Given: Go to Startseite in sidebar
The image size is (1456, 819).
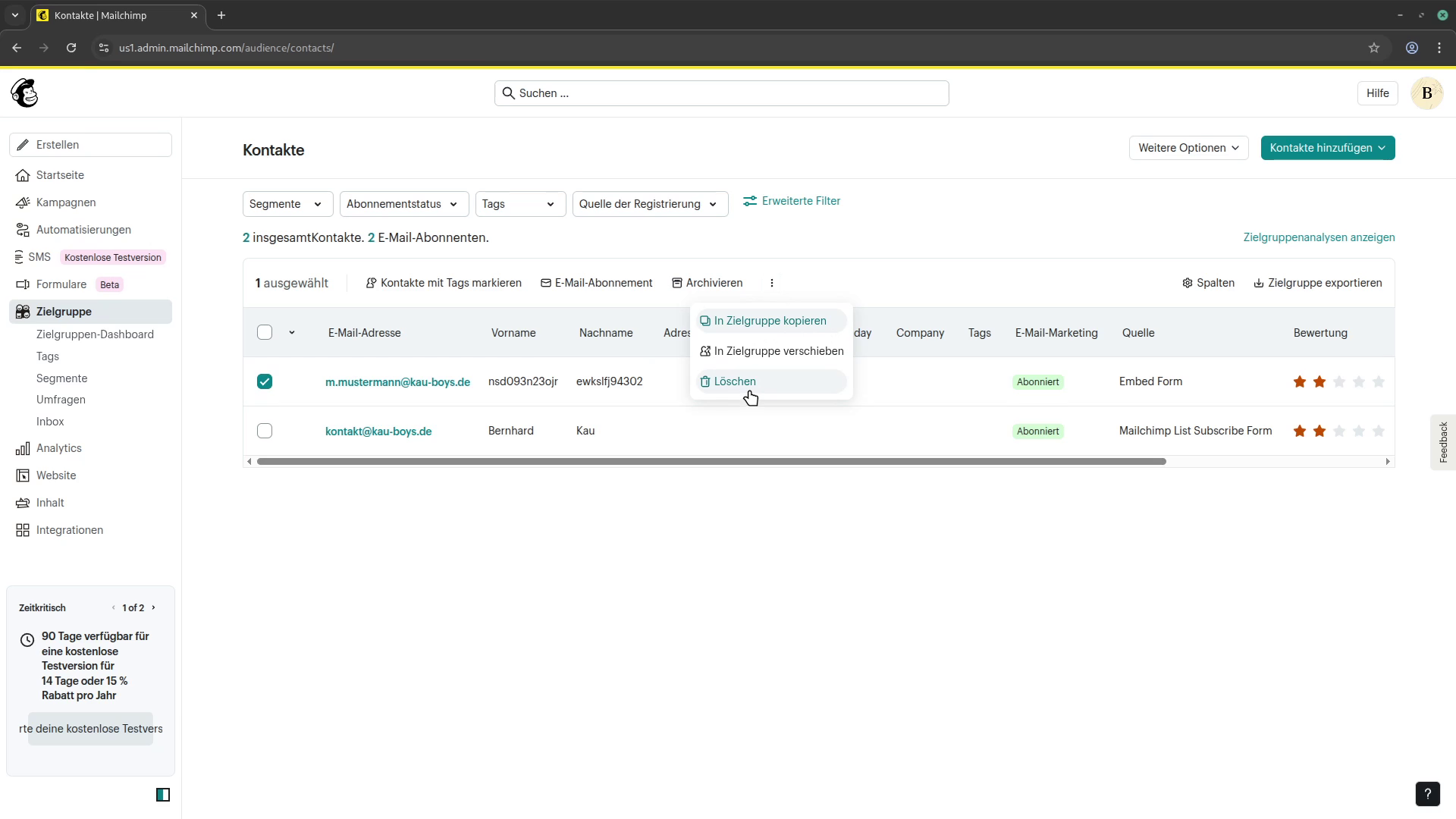Looking at the screenshot, I should tap(60, 175).
